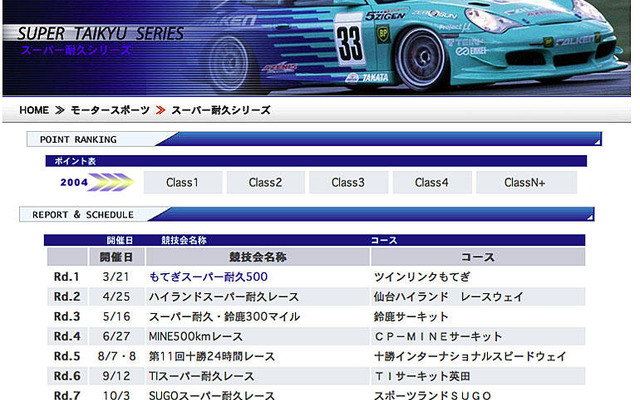Click the 8/7・8 date cell
The width and height of the screenshot is (640, 400).
(x=116, y=356)
